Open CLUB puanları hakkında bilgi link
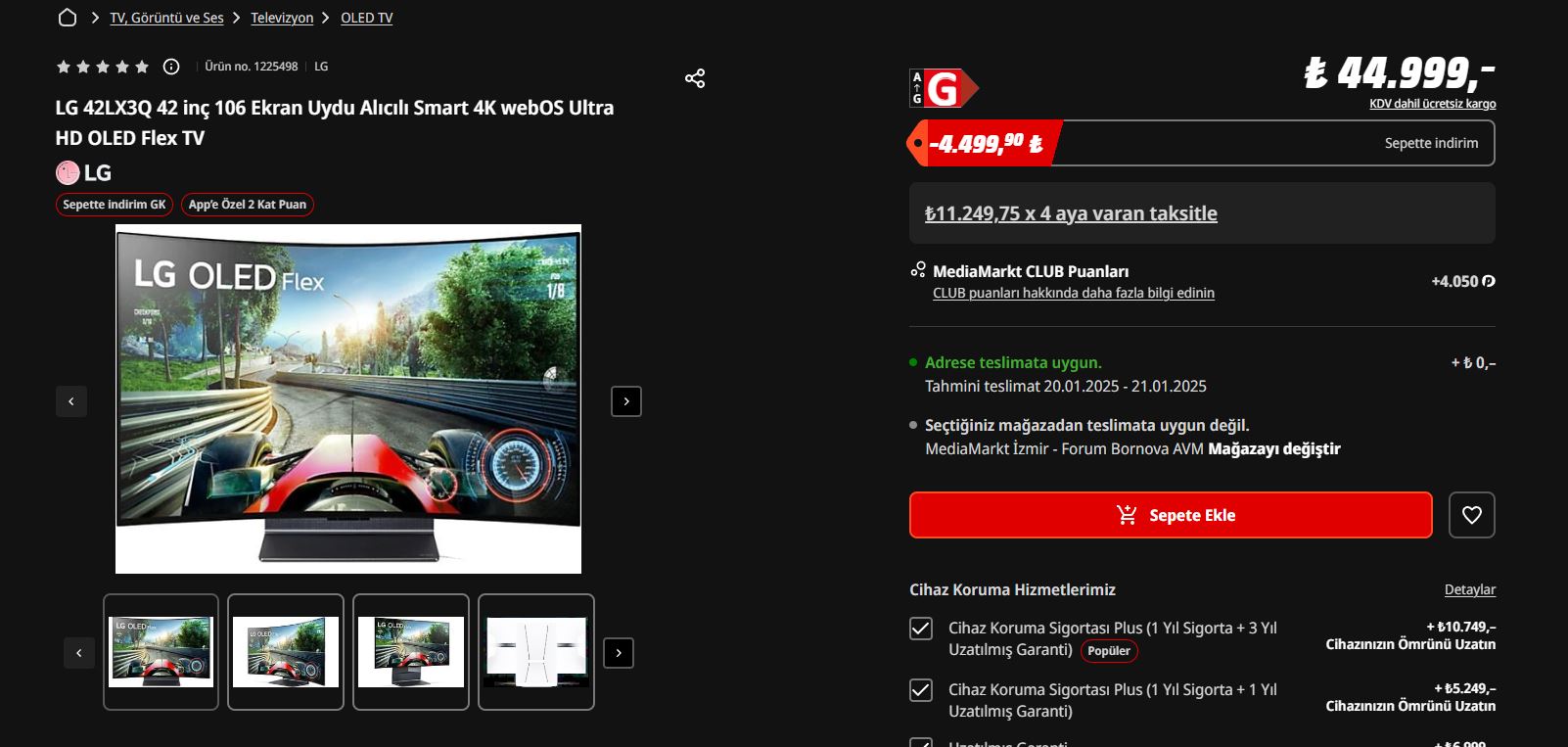This screenshot has width=1568, height=747. coord(1074,293)
